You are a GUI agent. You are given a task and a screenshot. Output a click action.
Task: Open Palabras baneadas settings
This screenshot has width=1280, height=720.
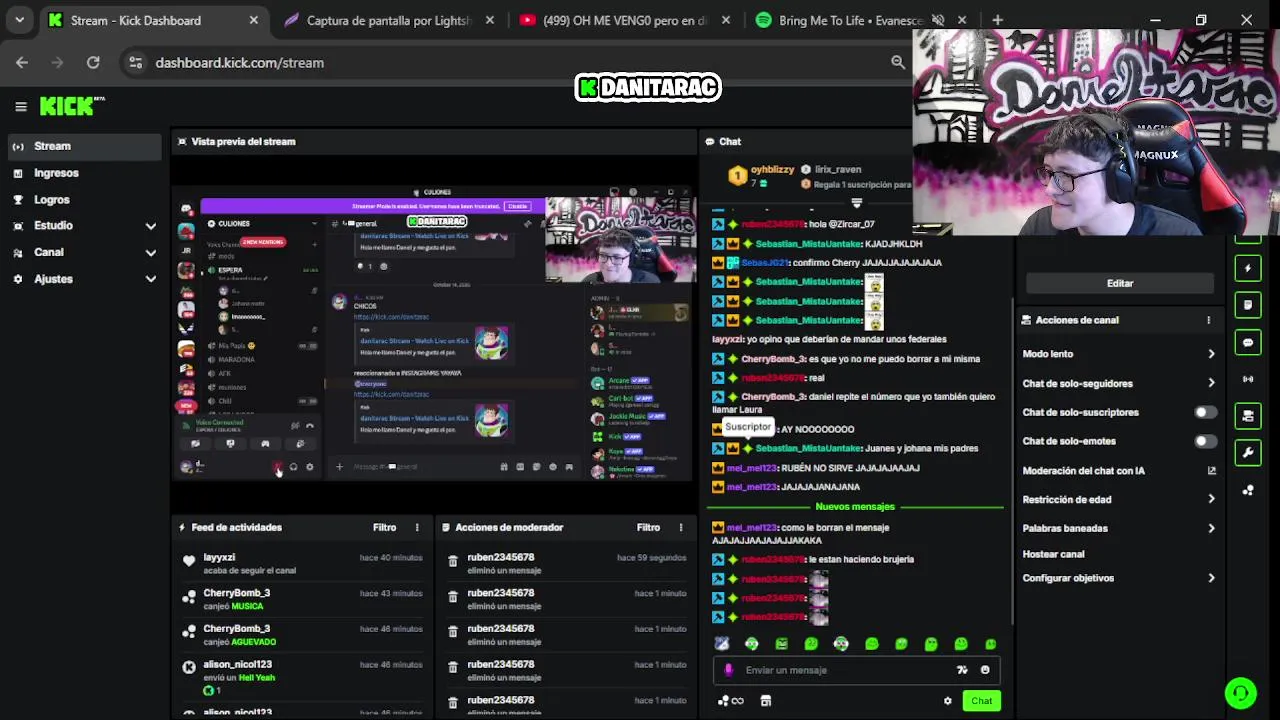[x=1119, y=528]
